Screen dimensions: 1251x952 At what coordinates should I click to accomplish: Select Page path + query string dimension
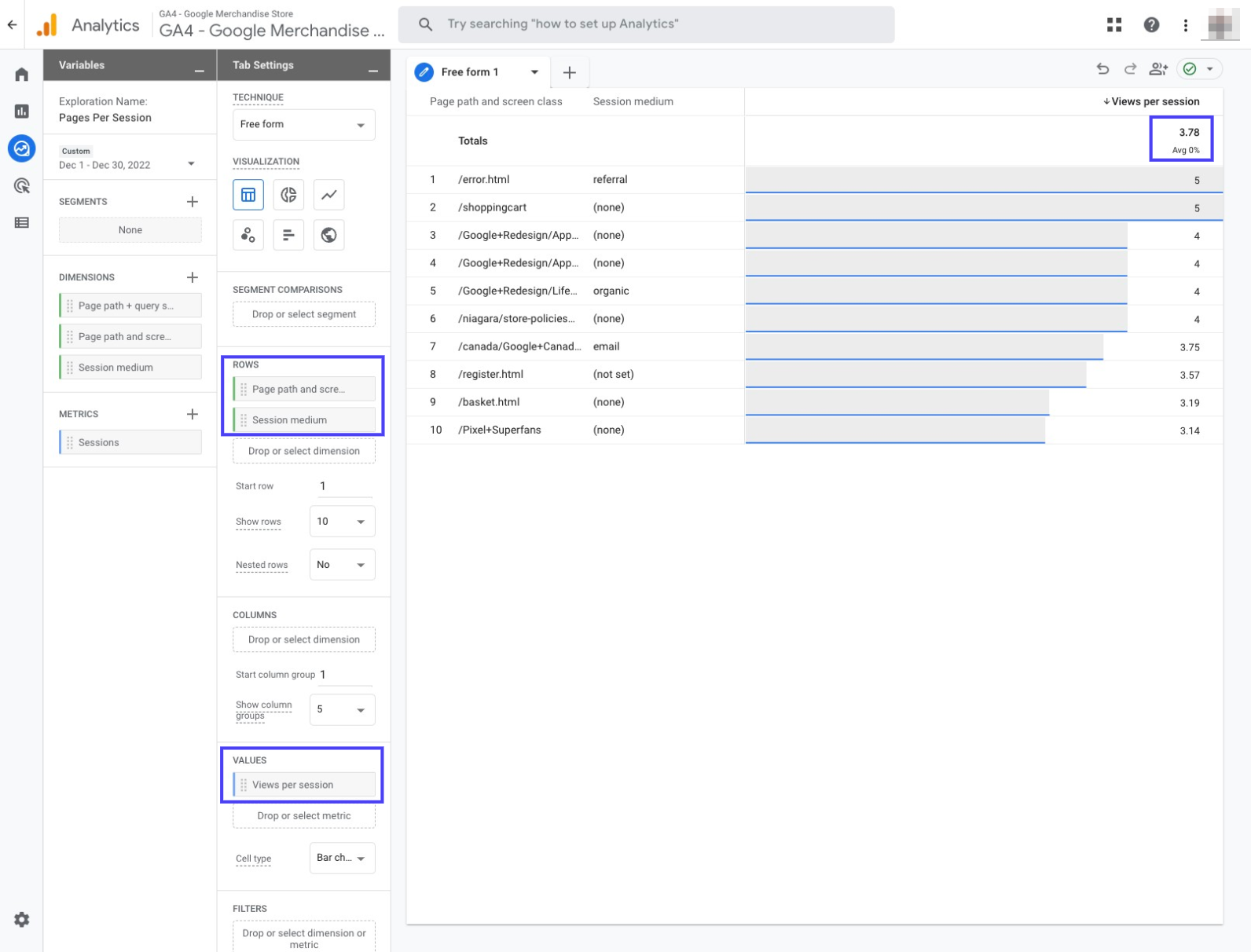[130, 306]
